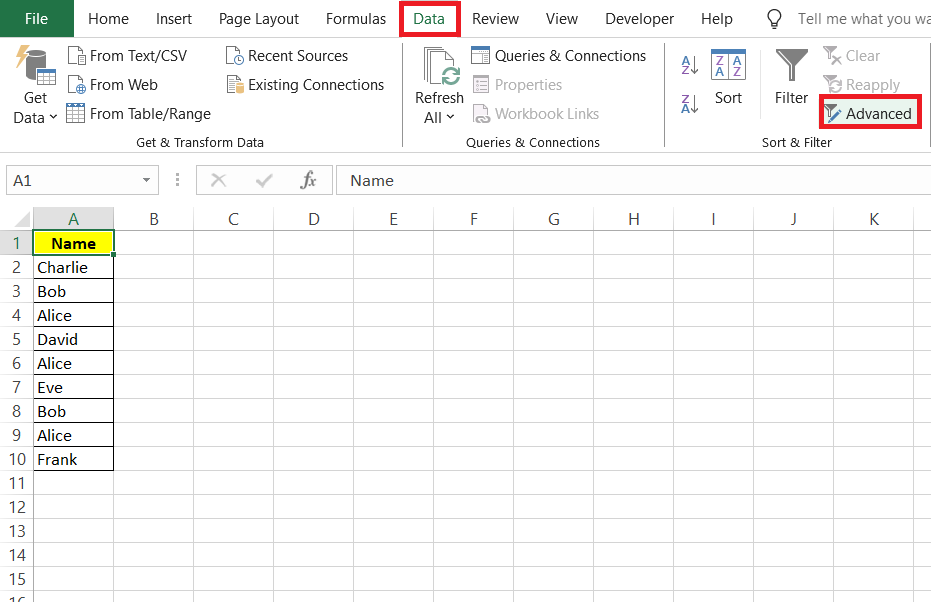The image size is (931, 602).
Task: Open data range Properties
Action: pyautogui.click(x=517, y=85)
